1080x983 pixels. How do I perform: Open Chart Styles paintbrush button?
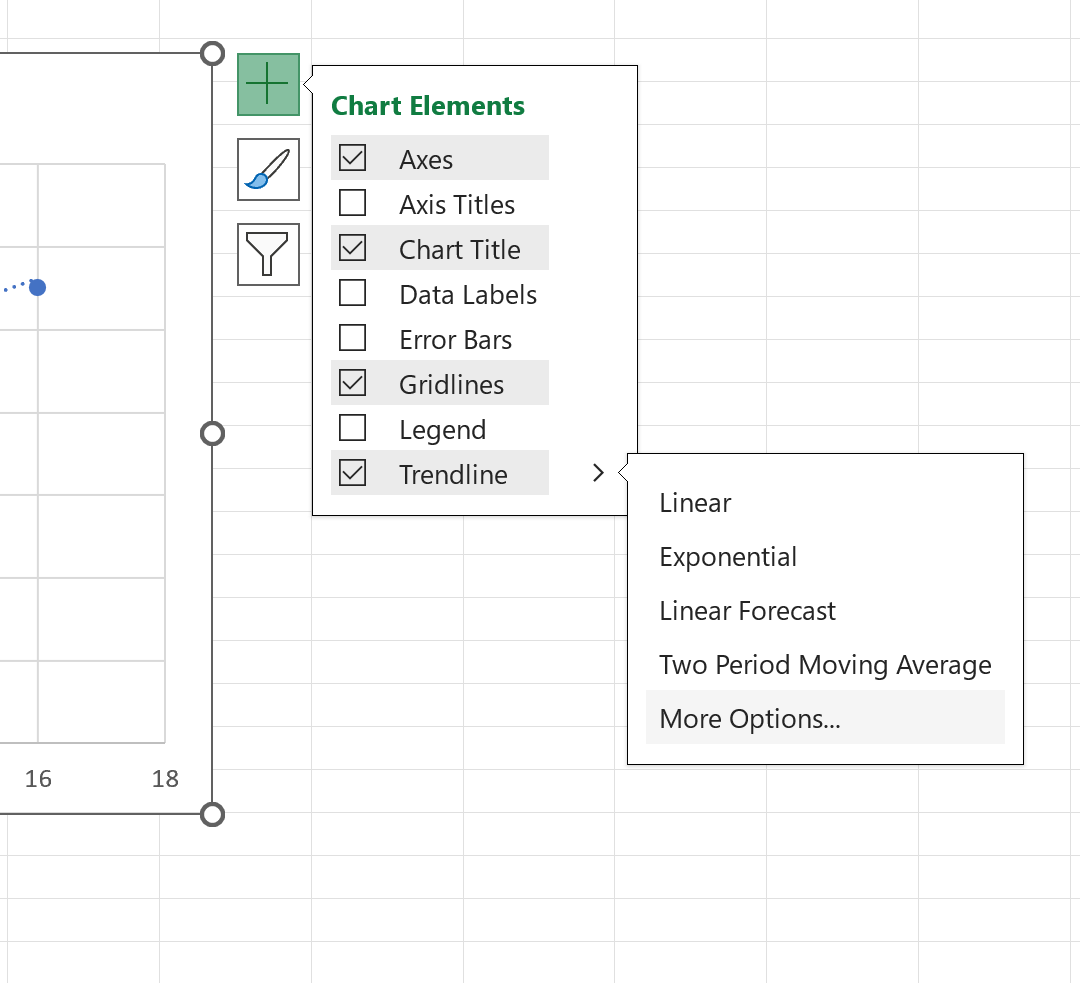pyautogui.click(x=268, y=169)
